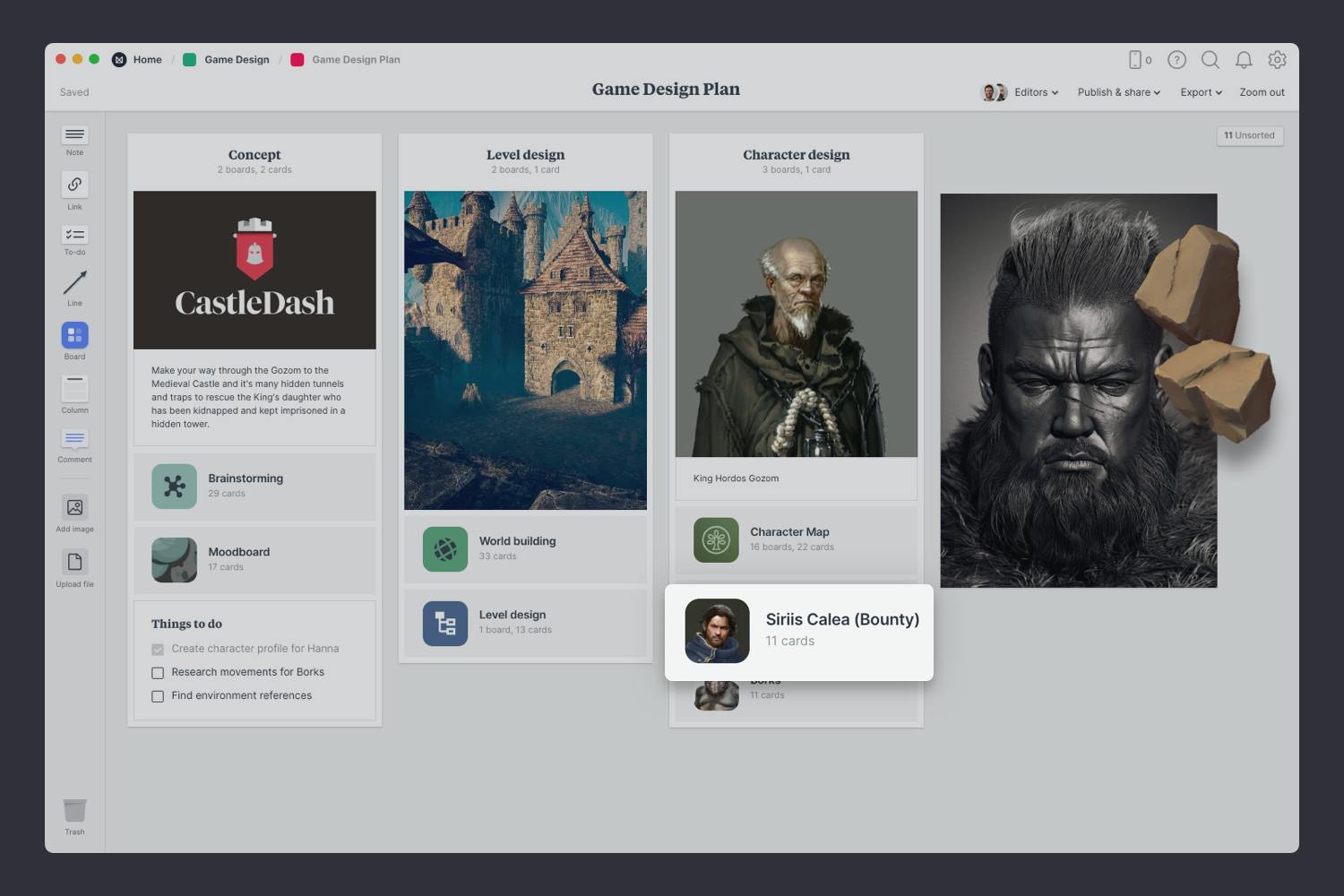1344x896 pixels.
Task: Open the Game Design breadcrumb item
Action: click(236, 59)
